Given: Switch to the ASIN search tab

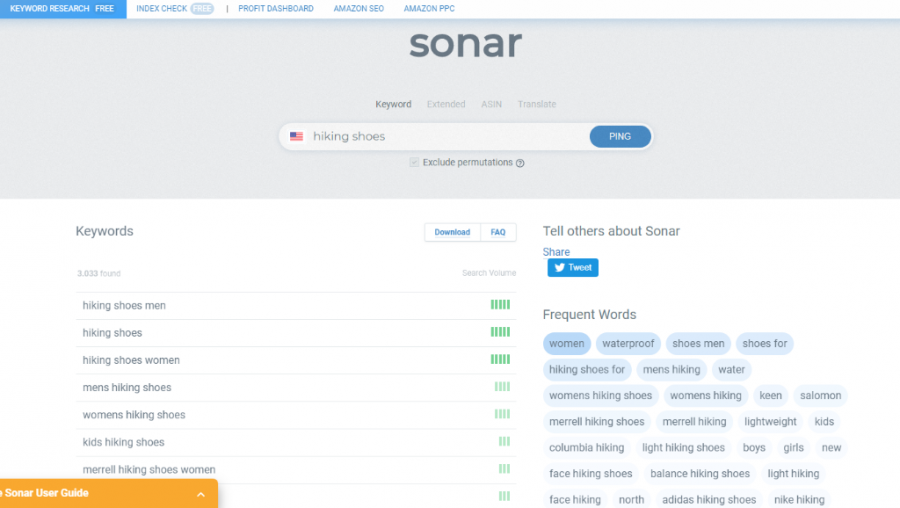Looking at the screenshot, I should pyautogui.click(x=491, y=104).
